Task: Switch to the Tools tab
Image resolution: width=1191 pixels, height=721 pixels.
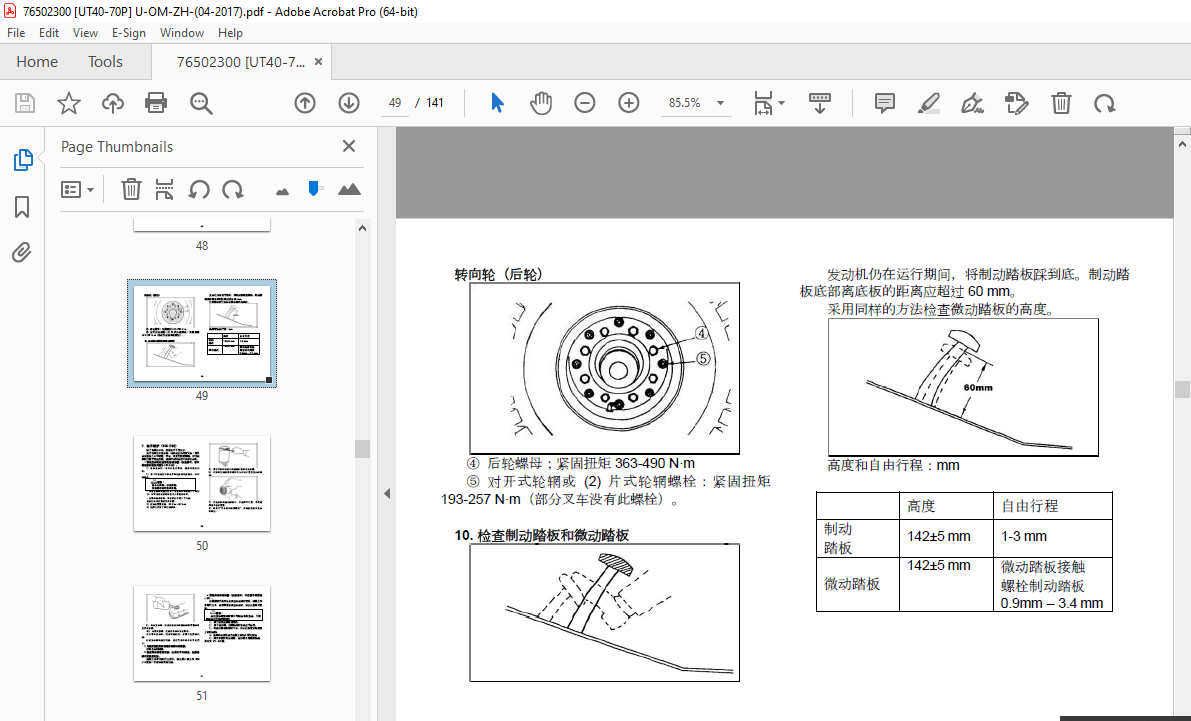Action: pos(105,62)
